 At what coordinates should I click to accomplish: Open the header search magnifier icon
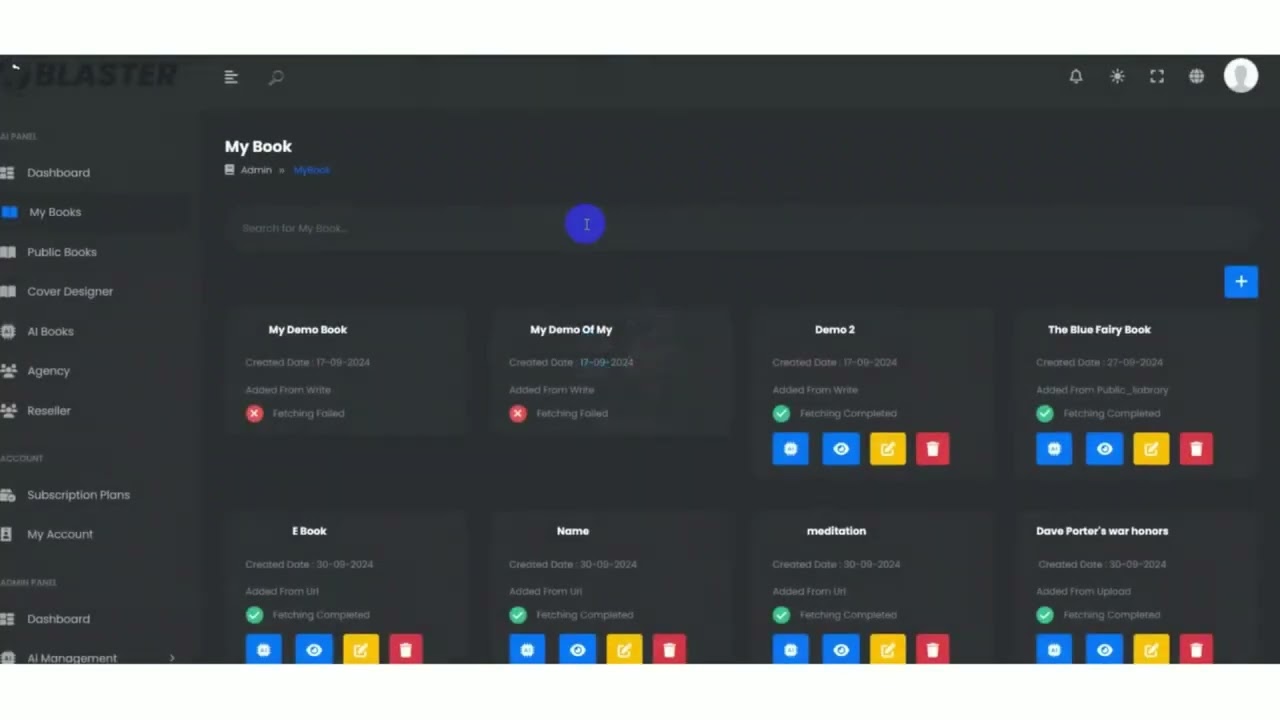pyautogui.click(x=276, y=77)
